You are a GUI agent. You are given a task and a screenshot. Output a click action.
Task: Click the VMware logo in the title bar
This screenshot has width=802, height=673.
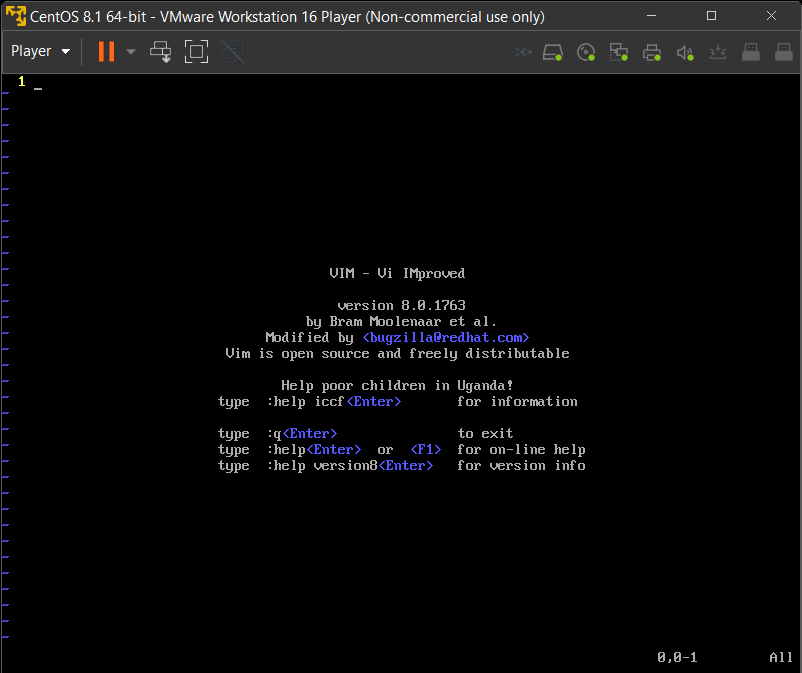point(15,16)
